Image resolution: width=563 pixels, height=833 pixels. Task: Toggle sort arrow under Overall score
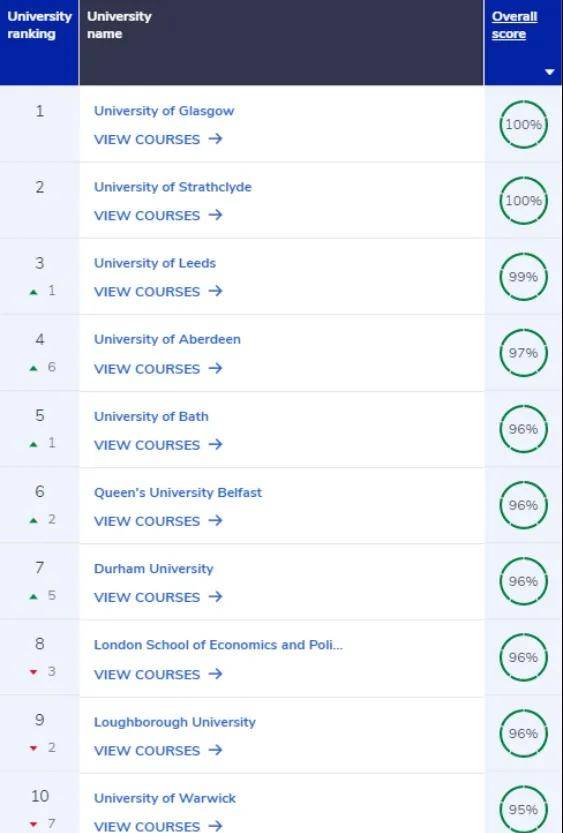coord(550,72)
